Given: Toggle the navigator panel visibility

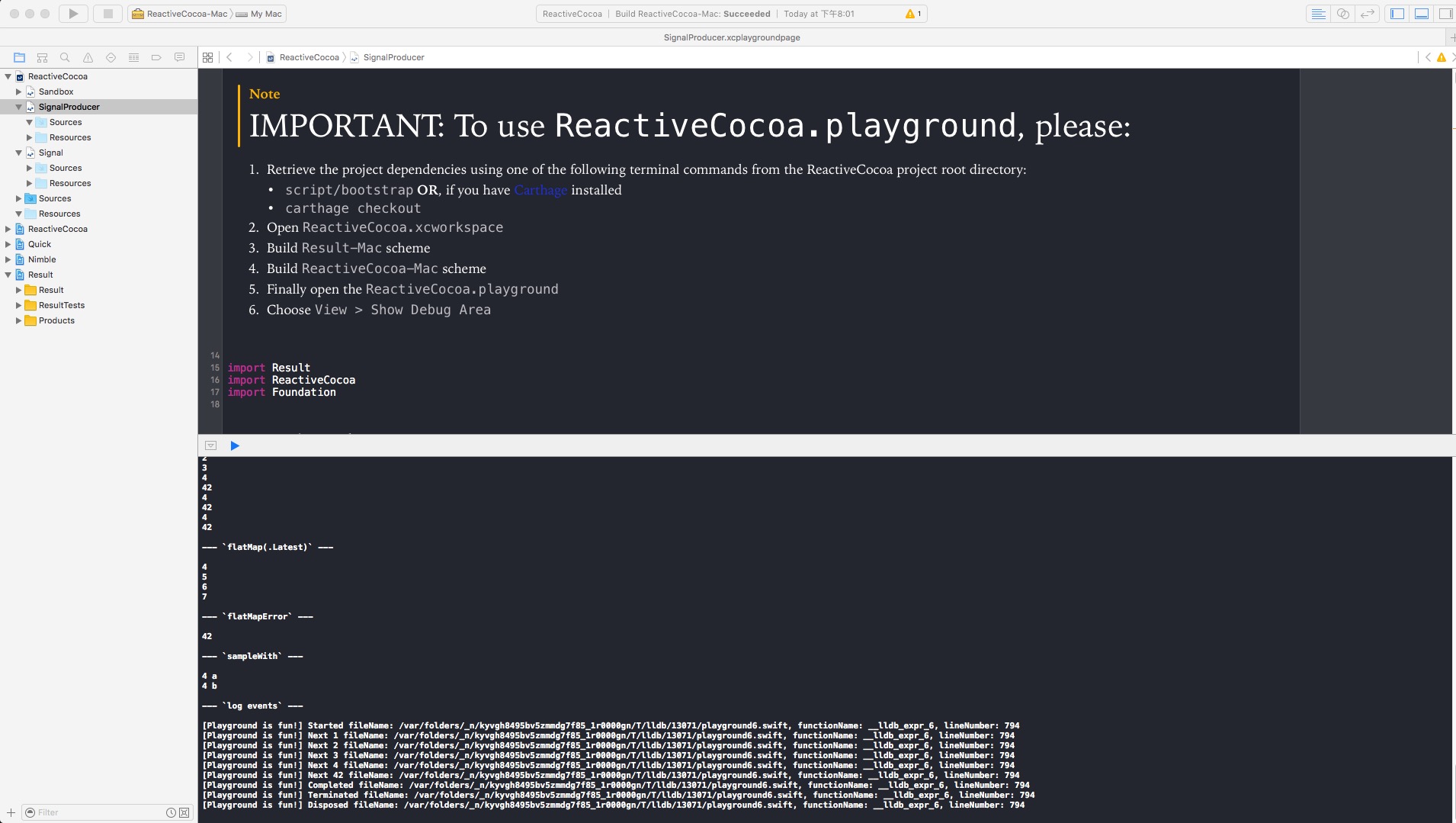Looking at the screenshot, I should click(1397, 14).
